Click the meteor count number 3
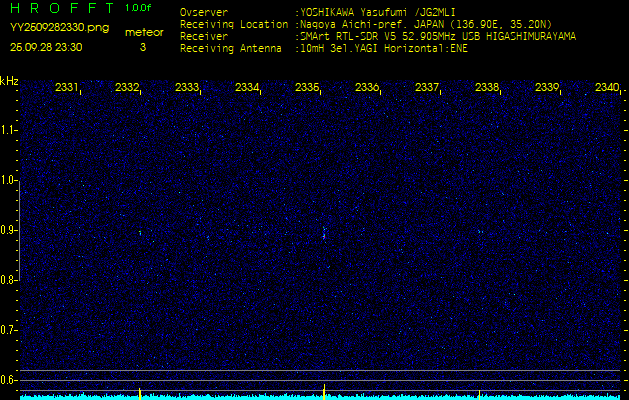The image size is (629, 400). [x=142, y=47]
